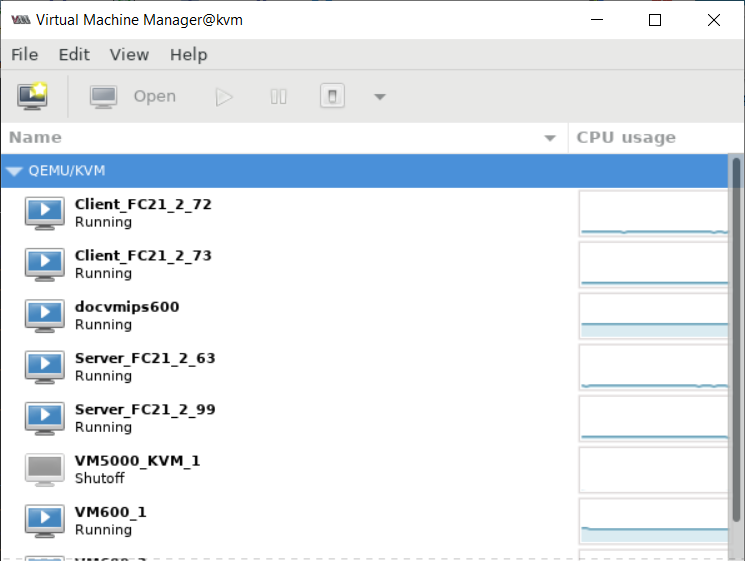Click the Name column sort arrow
This screenshot has width=745, height=561.
[x=550, y=138]
